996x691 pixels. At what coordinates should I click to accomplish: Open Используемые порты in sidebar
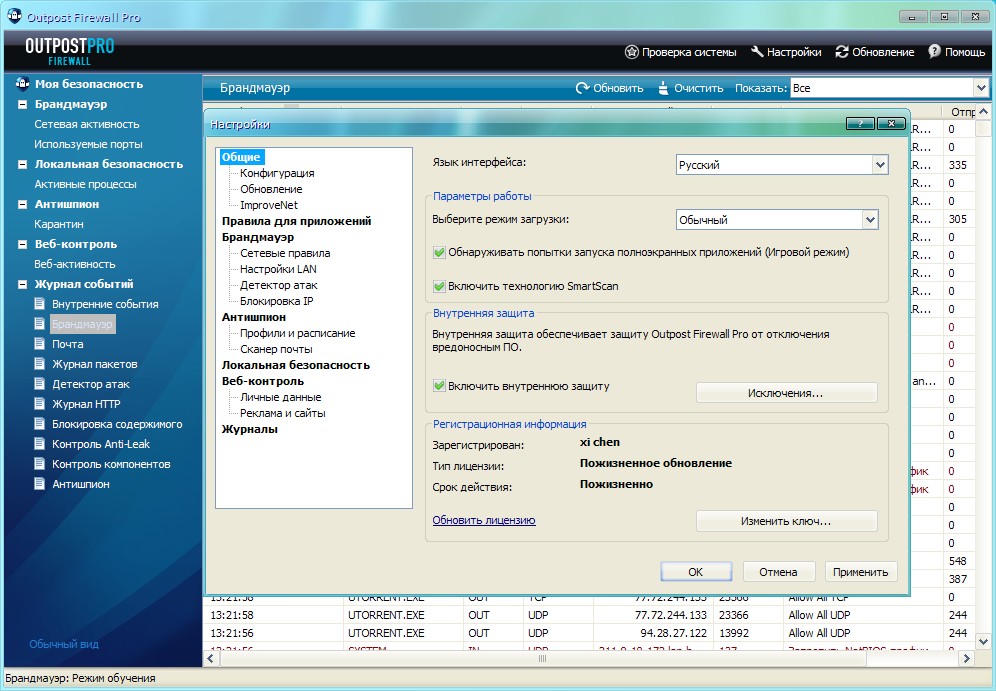(88, 144)
